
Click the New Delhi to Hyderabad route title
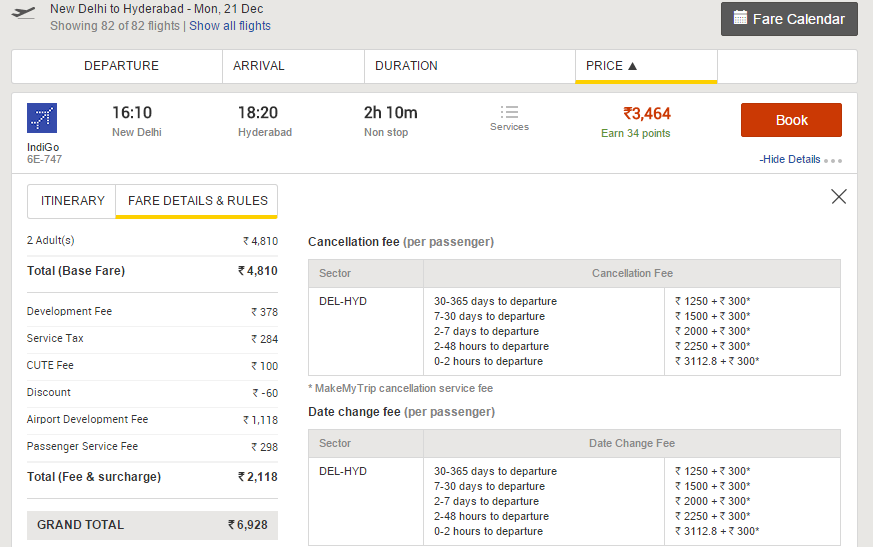tap(156, 9)
